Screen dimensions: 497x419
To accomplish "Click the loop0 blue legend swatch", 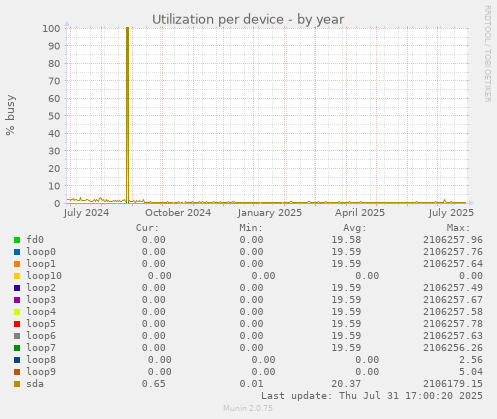I will point(17,252).
